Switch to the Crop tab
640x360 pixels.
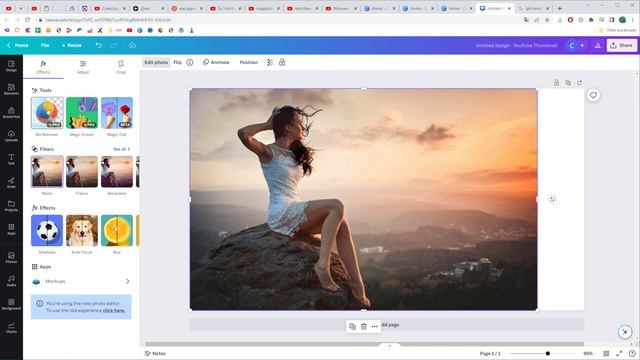tap(121, 67)
